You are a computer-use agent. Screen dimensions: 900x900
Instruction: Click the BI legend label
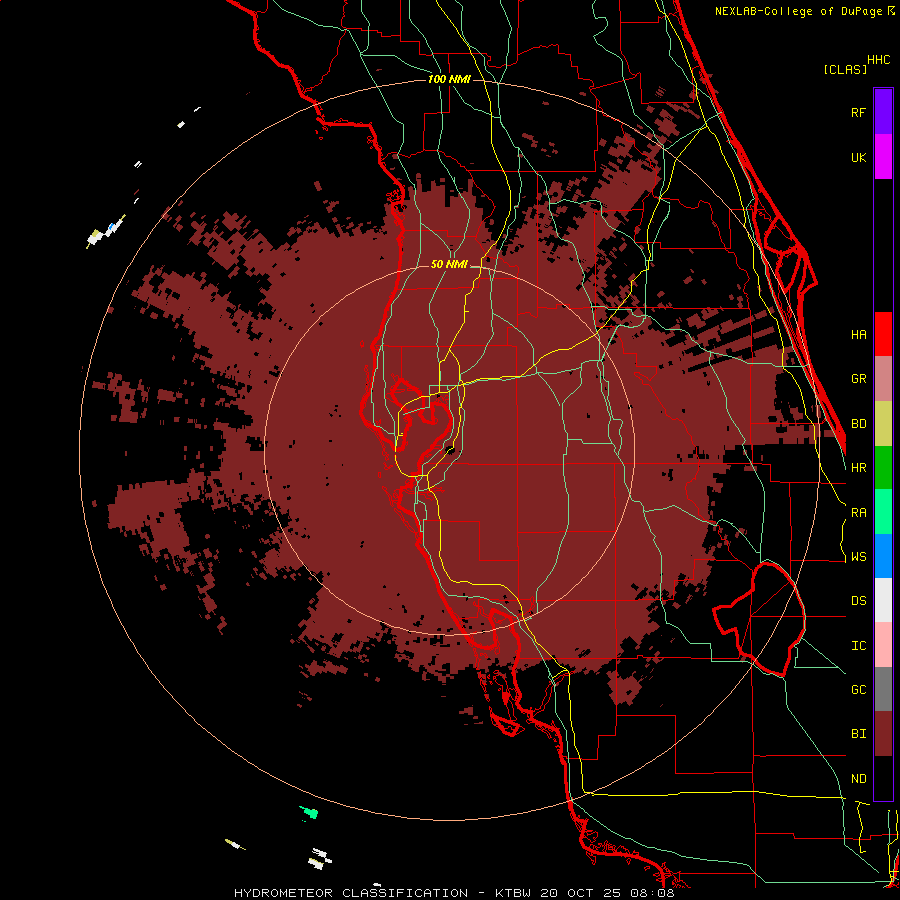(x=859, y=734)
